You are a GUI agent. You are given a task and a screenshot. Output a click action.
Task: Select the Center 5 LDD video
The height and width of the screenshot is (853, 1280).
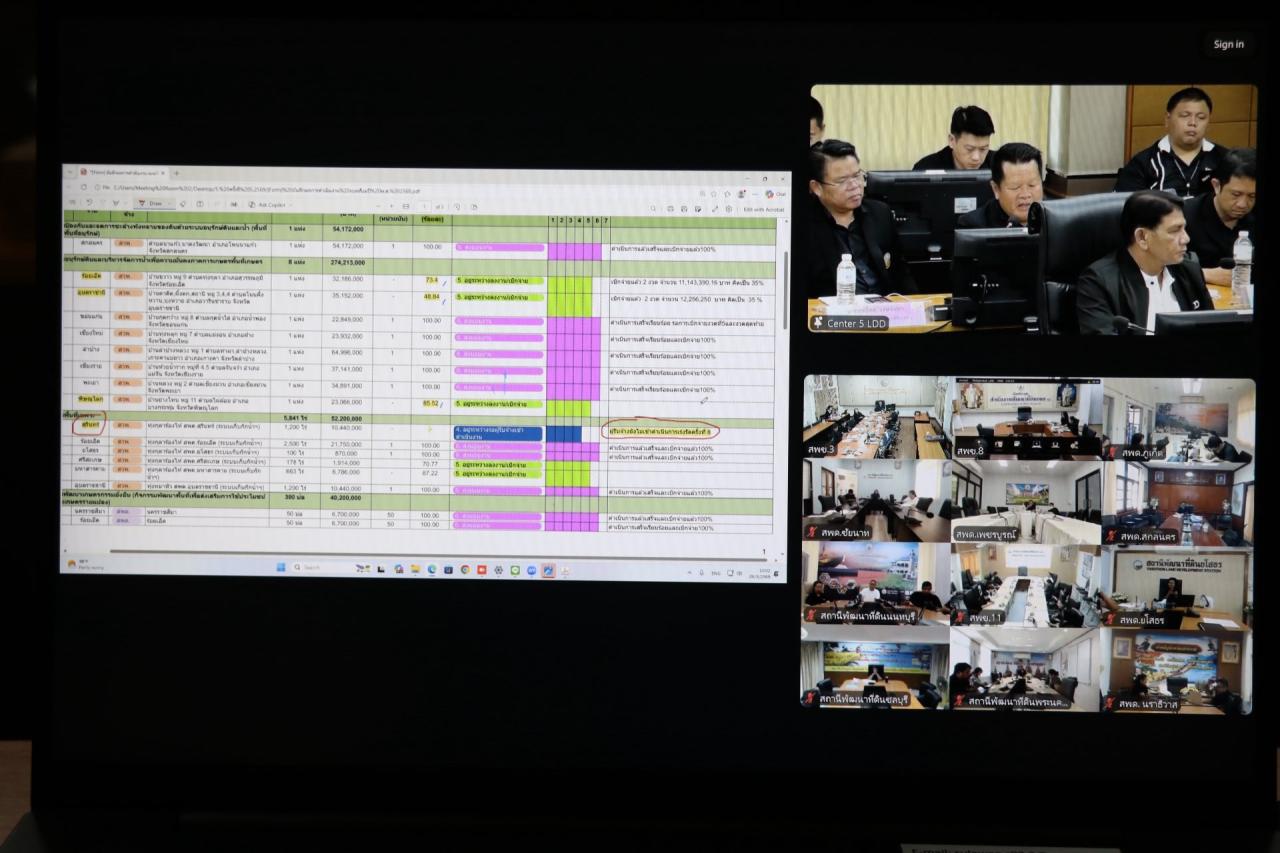[x=1031, y=208]
